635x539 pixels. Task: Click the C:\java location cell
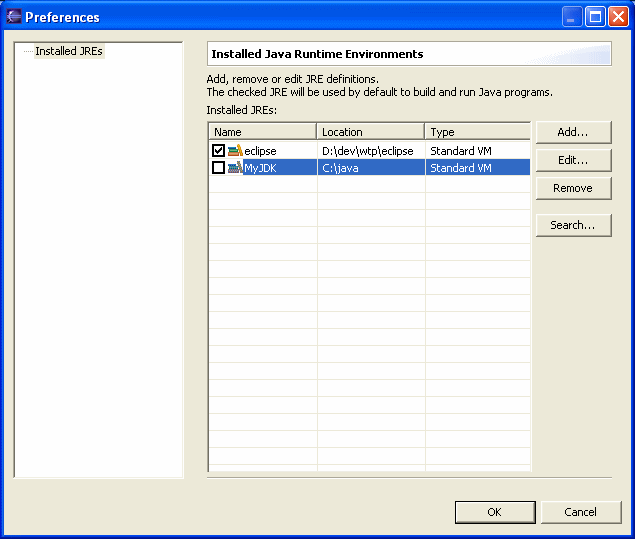(340, 168)
